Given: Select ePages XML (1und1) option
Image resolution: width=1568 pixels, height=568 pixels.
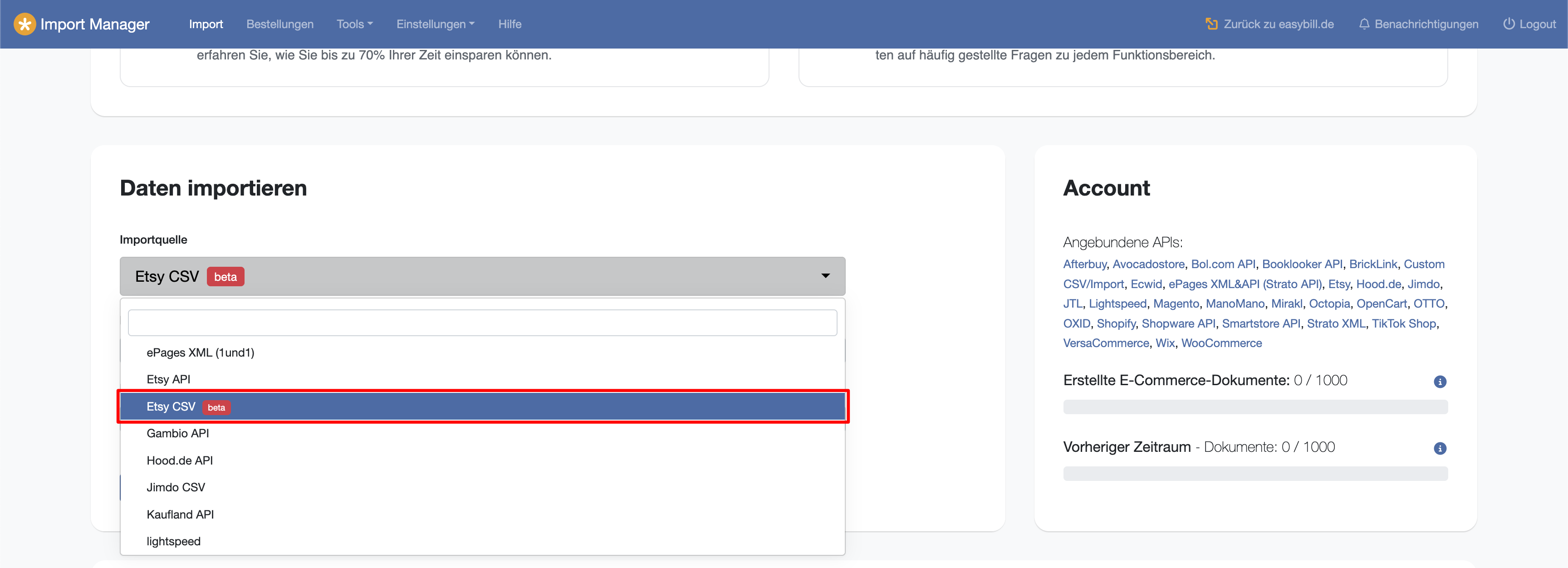Looking at the screenshot, I should [x=482, y=353].
